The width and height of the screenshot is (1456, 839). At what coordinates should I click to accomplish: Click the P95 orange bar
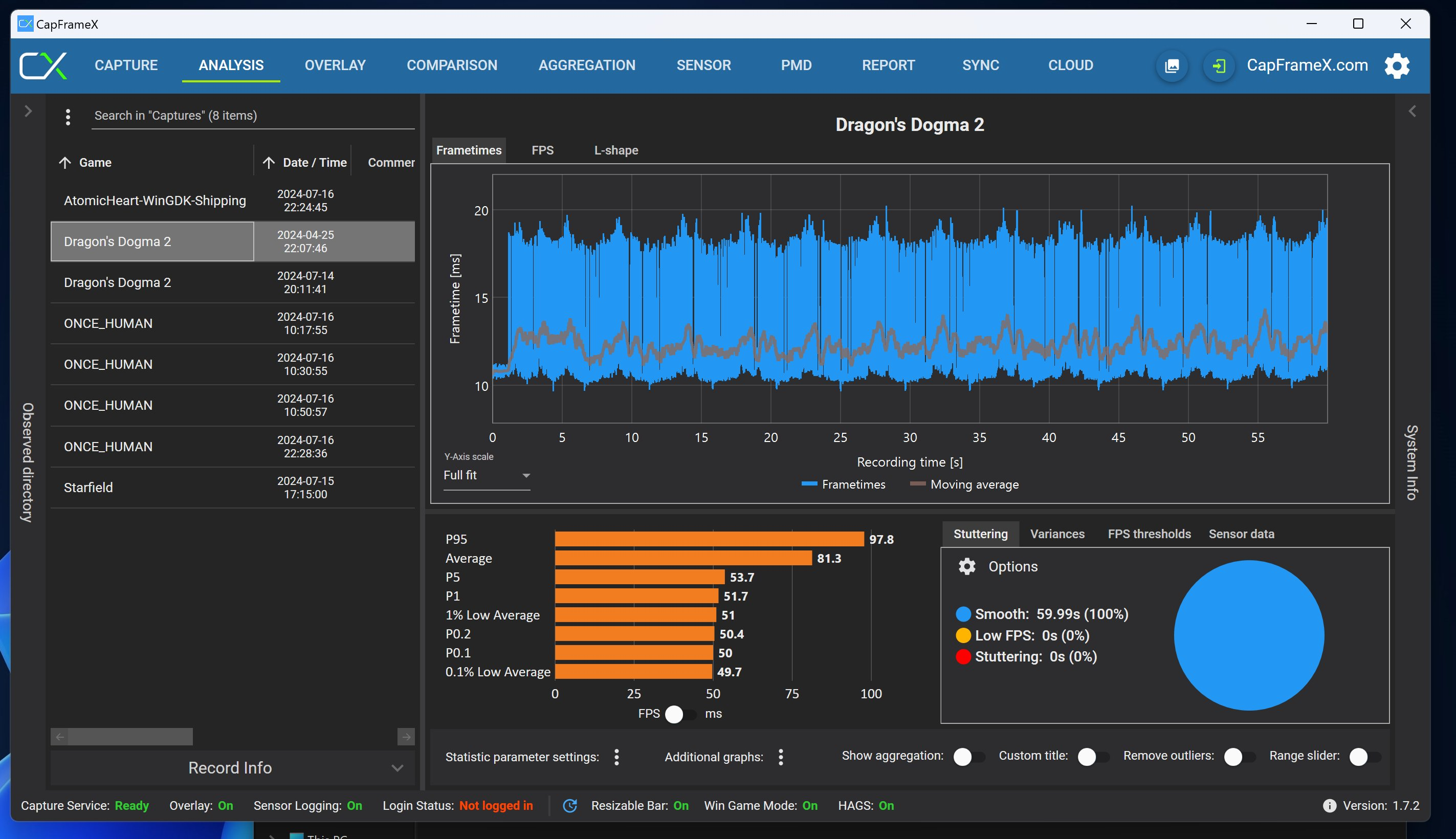[x=709, y=539]
